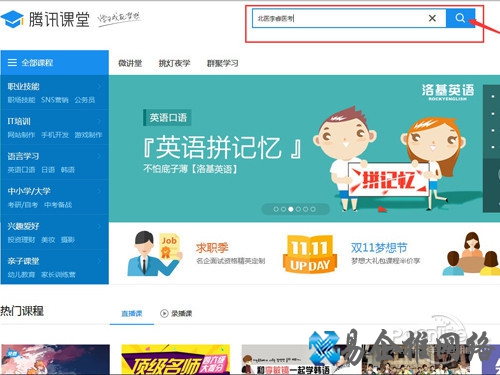This screenshot has width=500, height=375.
Task: Select the 中小学/大学 category heading
Action: pyautogui.click(x=29, y=191)
